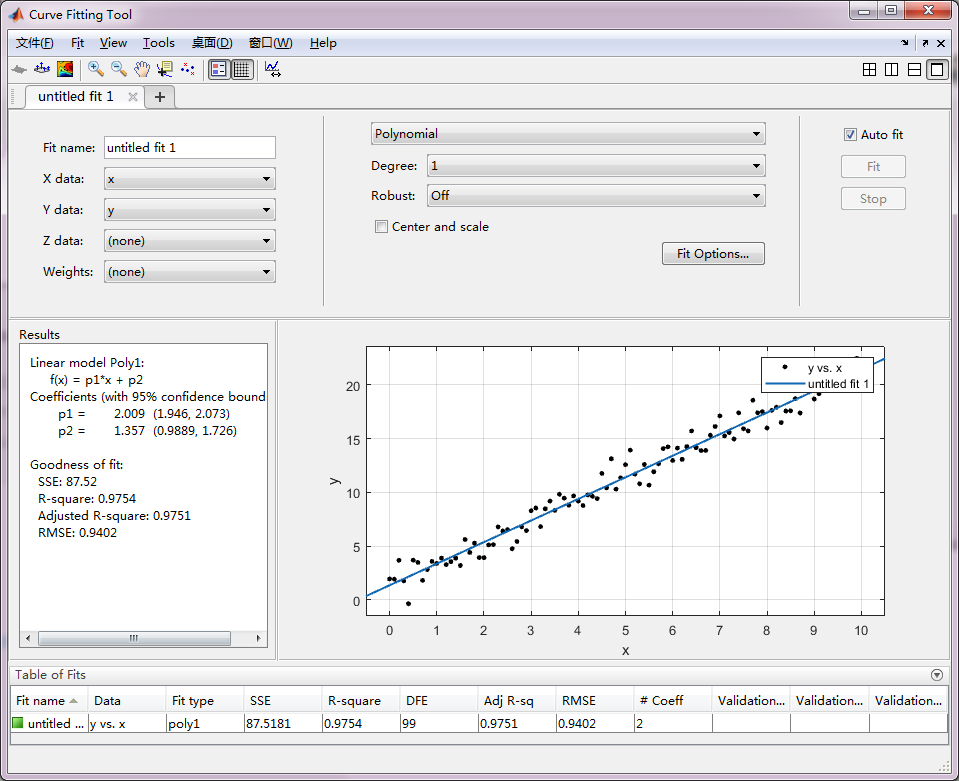
Task: Toggle the Grid toolbar button
Action: click(242, 69)
